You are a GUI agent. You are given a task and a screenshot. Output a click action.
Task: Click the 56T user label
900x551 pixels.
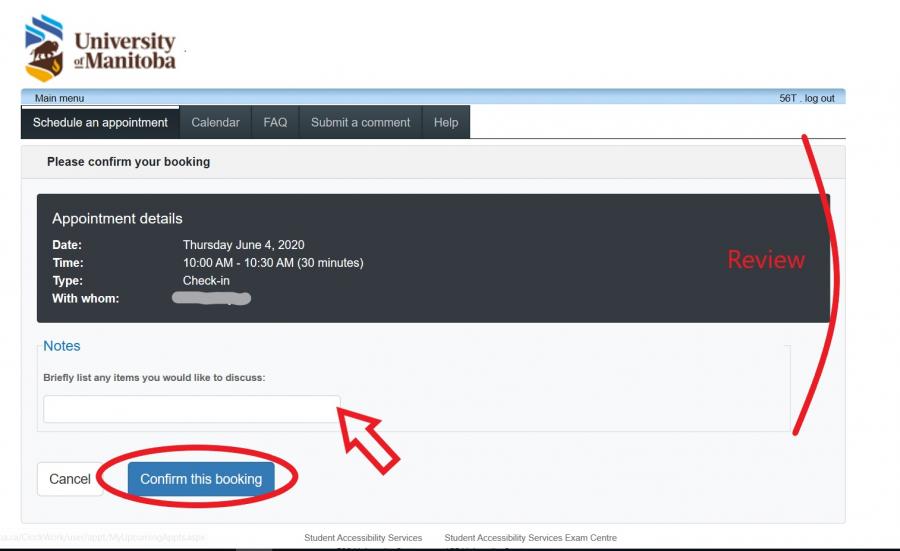pos(788,98)
